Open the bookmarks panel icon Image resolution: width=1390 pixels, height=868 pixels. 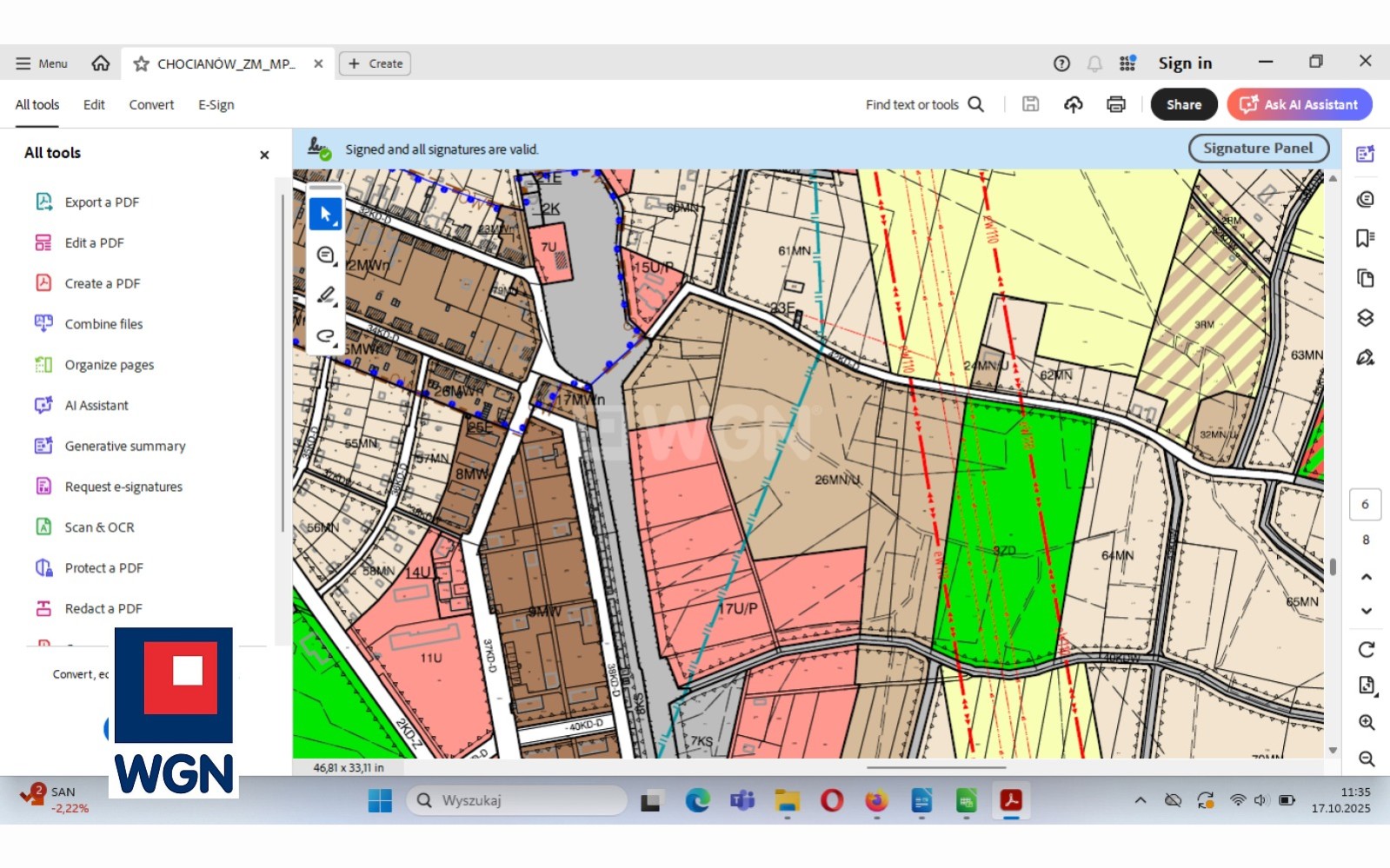[1365, 238]
